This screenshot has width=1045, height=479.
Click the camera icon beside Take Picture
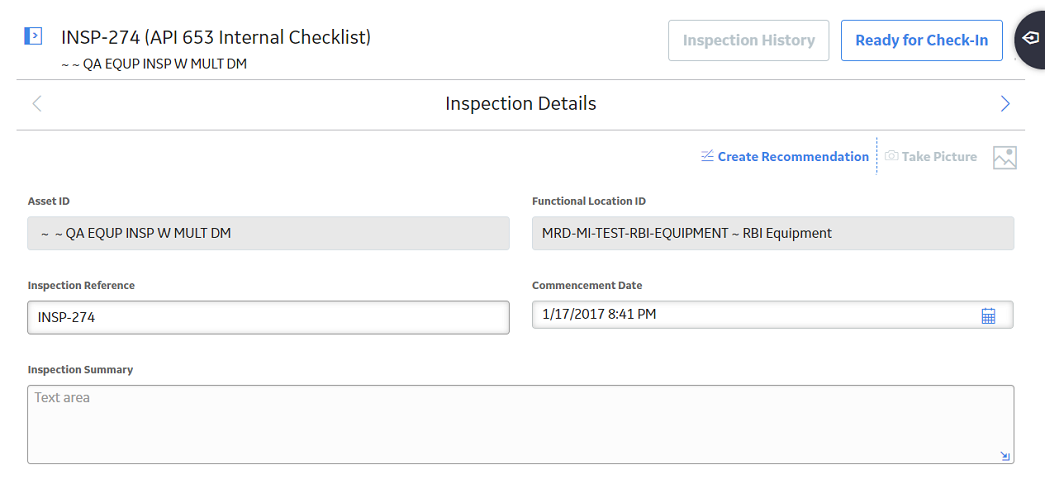[891, 157]
